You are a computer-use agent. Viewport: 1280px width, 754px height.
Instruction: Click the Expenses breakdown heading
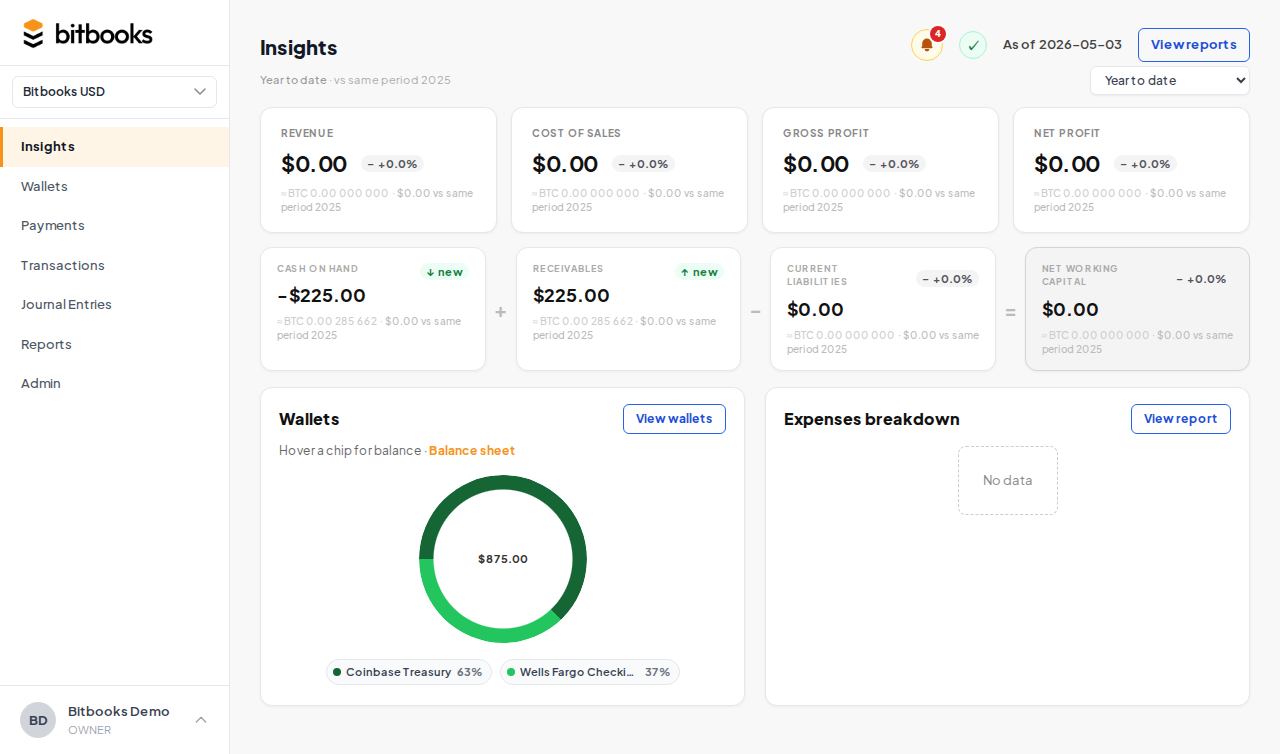click(x=872, y=419)
